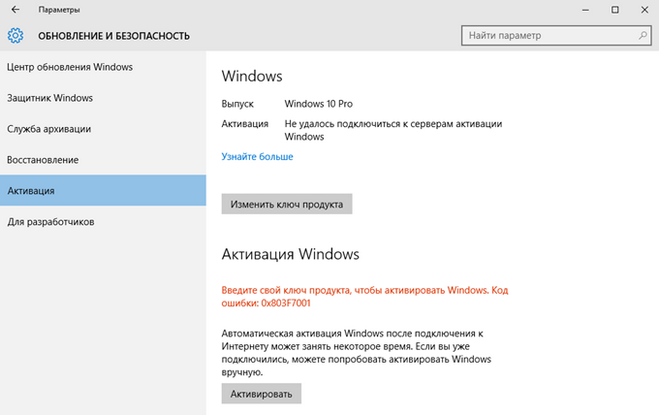Click the automatic activation description paragraph
Viewport: 659px width, 415px height.
point(356,353)
